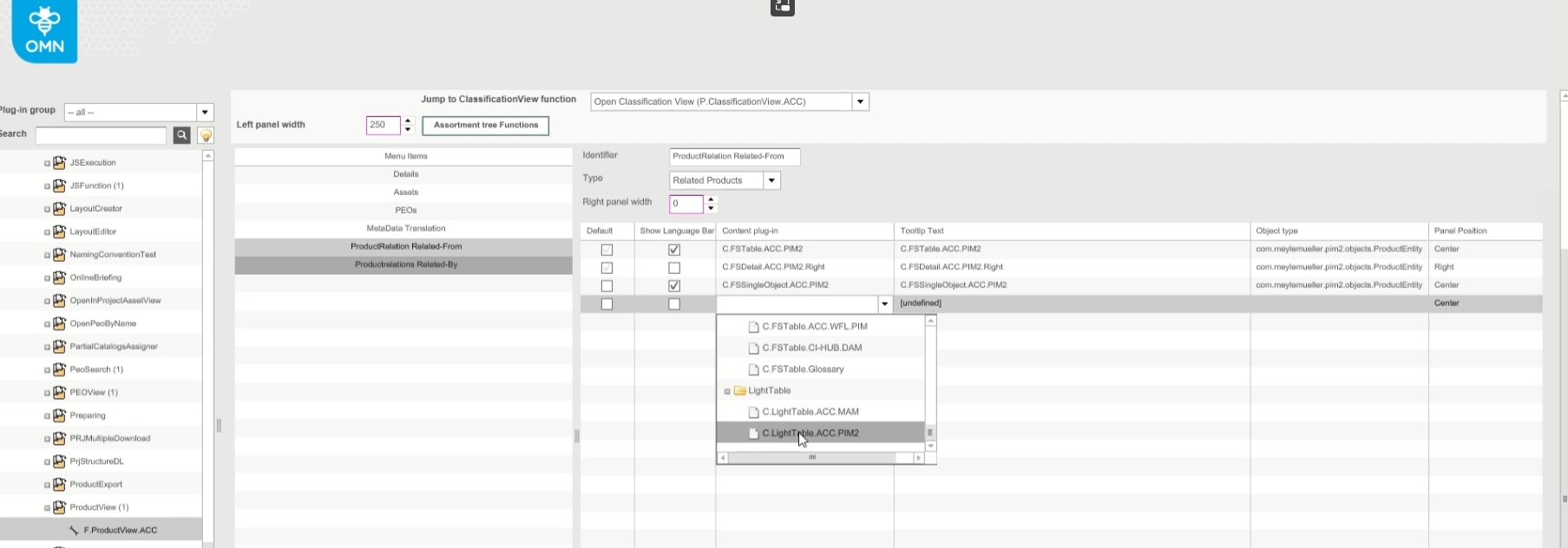Click the dropdown list horizontal scrollbar
The image size is (1568, 548).
point(812,458)
